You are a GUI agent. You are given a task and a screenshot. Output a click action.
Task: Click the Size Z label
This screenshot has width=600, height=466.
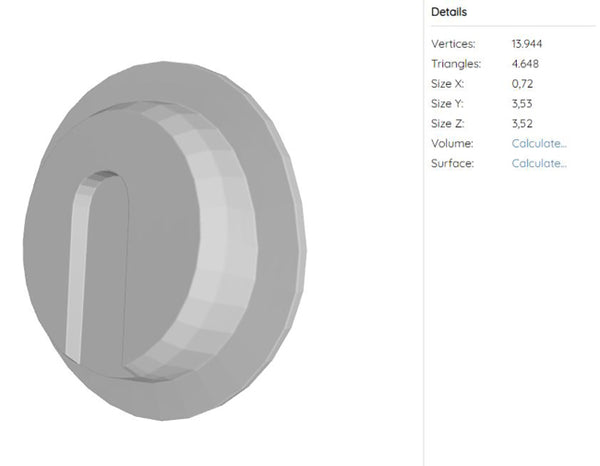[x=447, y=124]
